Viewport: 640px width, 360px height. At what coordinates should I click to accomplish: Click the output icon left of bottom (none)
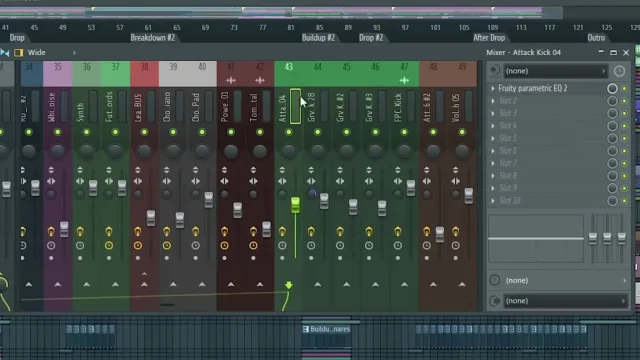(495, 301)
